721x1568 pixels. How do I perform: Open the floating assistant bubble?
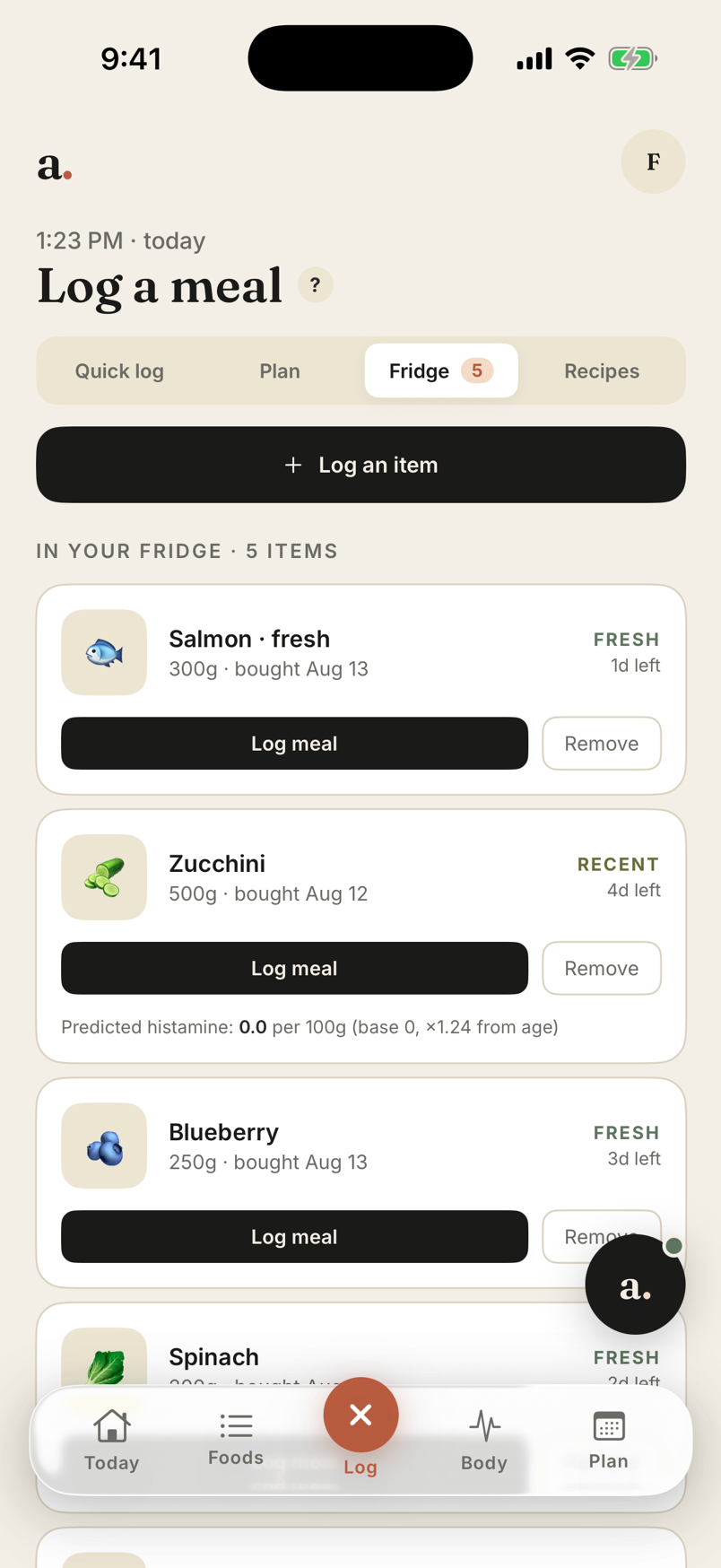pos(635,1285)
